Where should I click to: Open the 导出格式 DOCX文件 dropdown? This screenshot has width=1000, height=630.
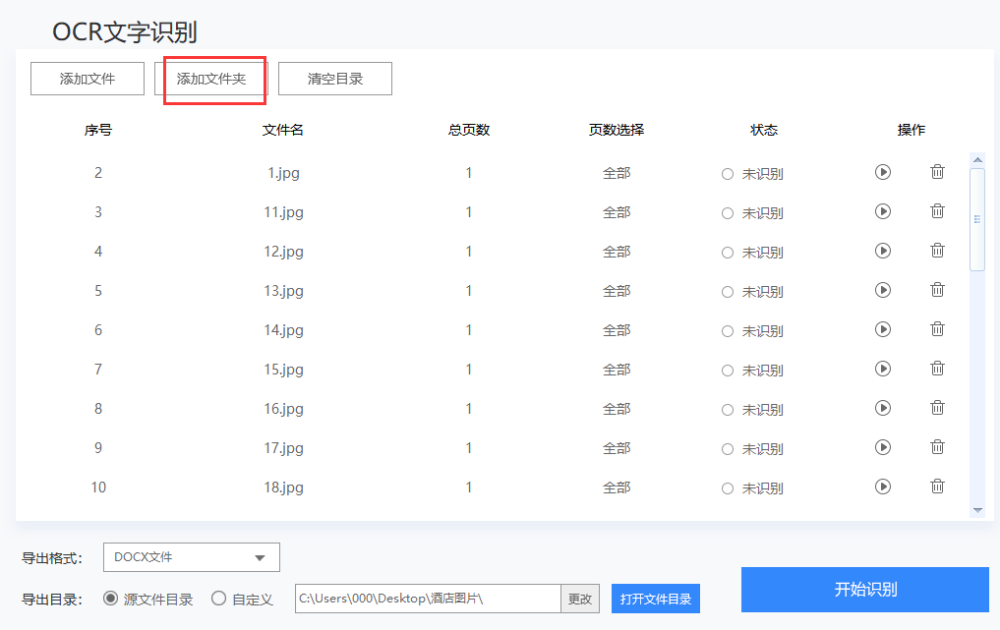191,557
